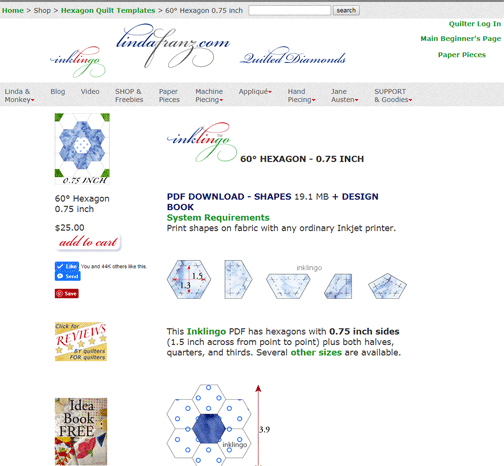The width and height of the screenshot is (504, 466).
Task: Click the Shop breadcrumb text
Action: 42,10
